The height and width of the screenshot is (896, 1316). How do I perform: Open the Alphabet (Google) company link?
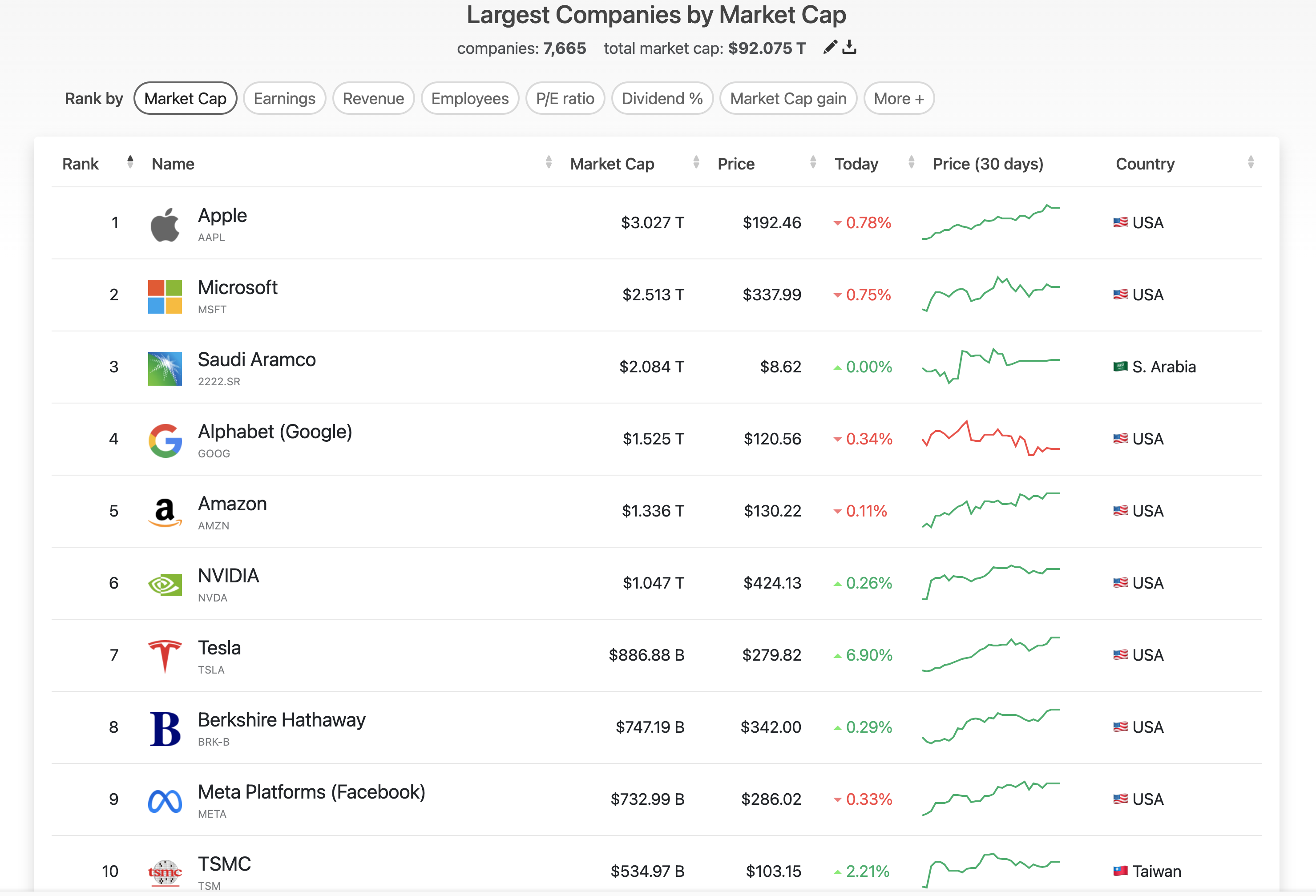tap(275, 432)
